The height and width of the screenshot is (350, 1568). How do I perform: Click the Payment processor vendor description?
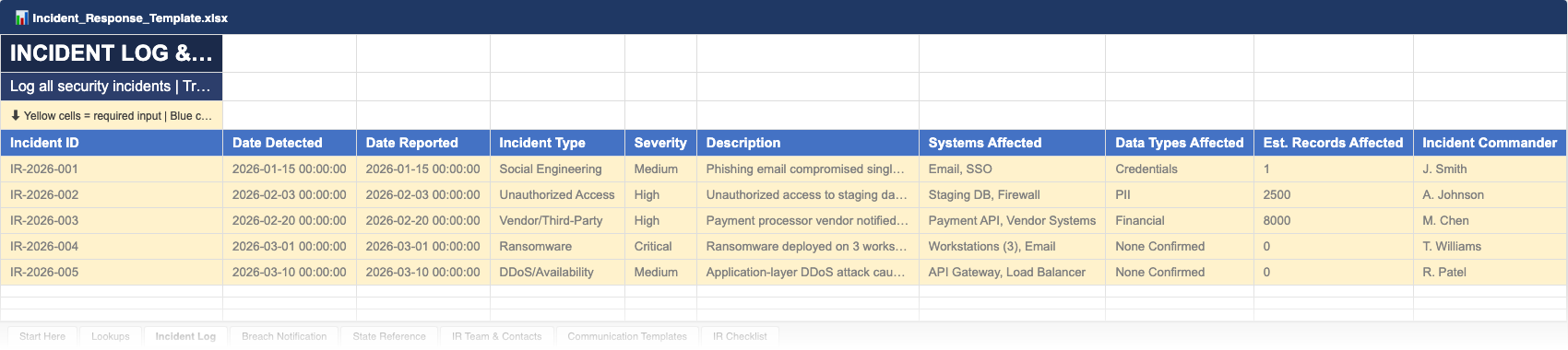[x=808, y=221]
